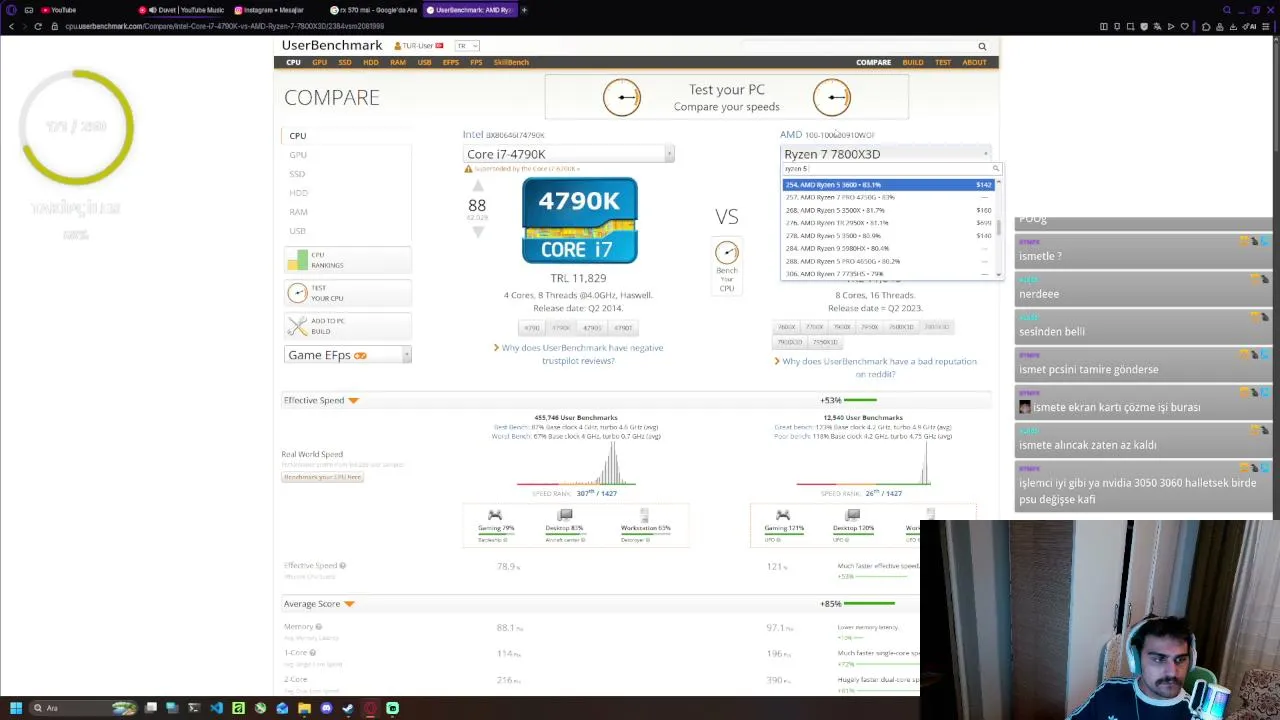Launch Visual Studio Code from taskbar
The image size is (1280, 720).
pos(216,708)
